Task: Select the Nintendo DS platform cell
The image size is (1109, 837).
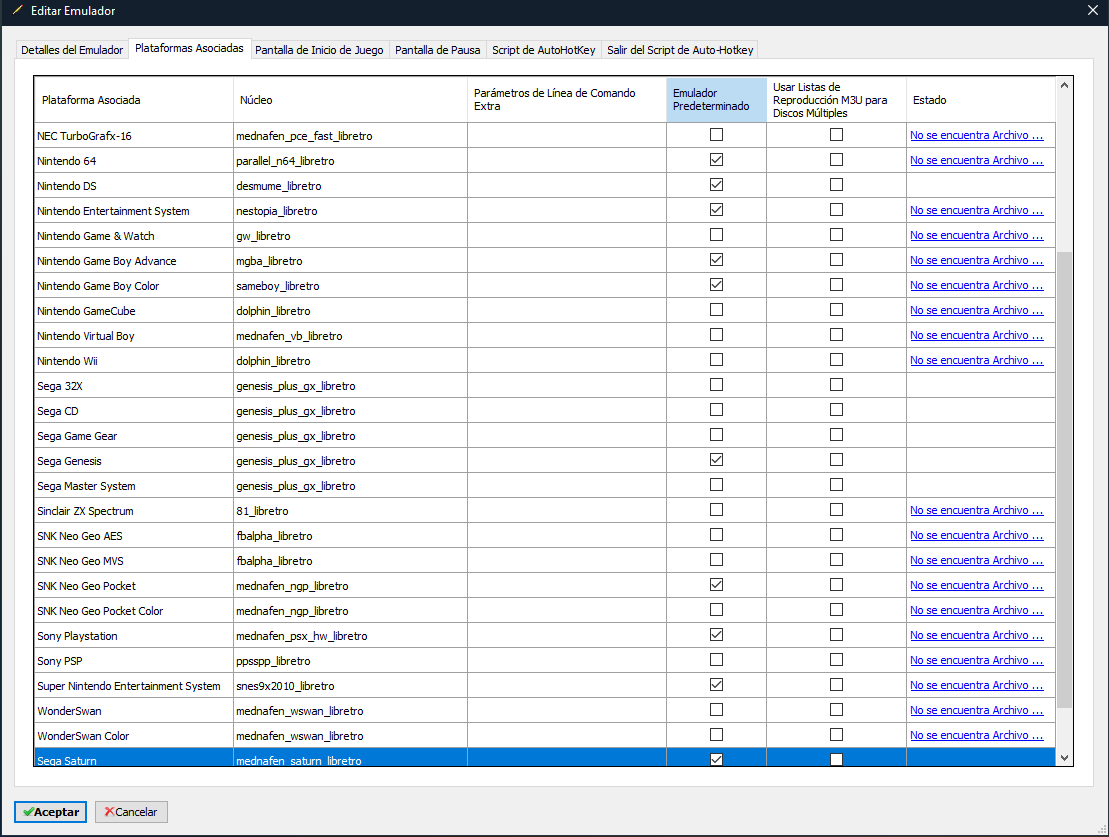Action: point(134,186)
